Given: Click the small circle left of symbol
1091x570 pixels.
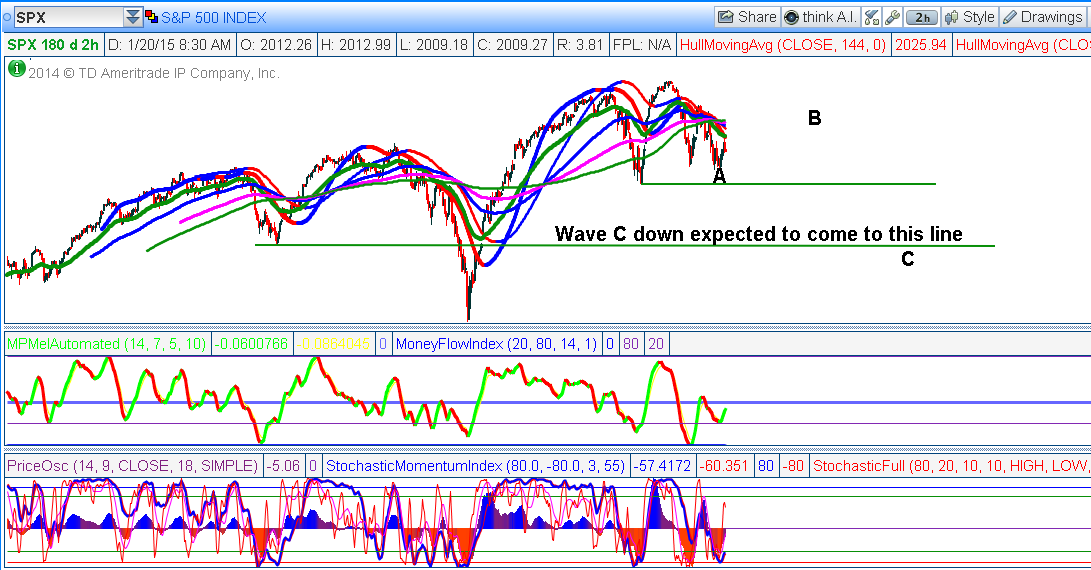Looking at the screenshot, I should 5,17.
